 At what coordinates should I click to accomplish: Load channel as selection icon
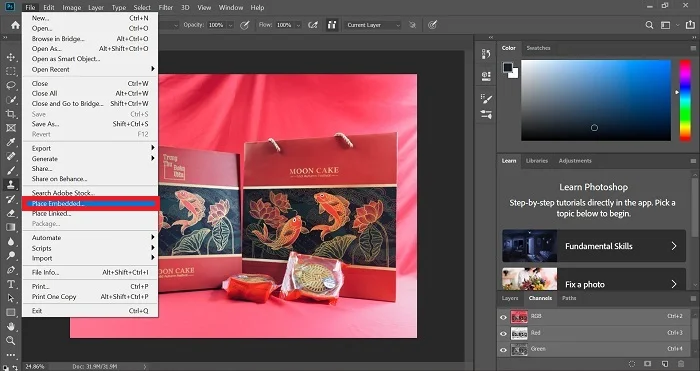[x=632, y=364]
